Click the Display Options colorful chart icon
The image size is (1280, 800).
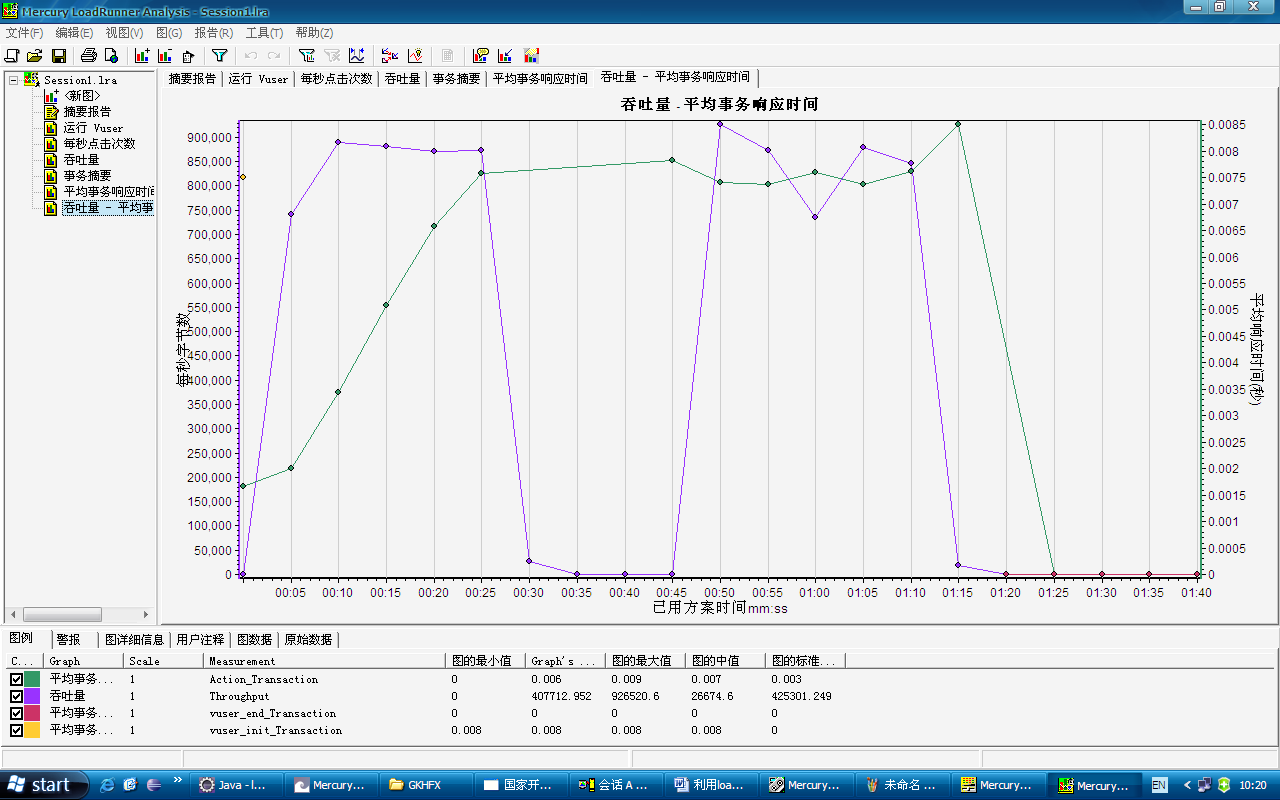click(532, 56)
